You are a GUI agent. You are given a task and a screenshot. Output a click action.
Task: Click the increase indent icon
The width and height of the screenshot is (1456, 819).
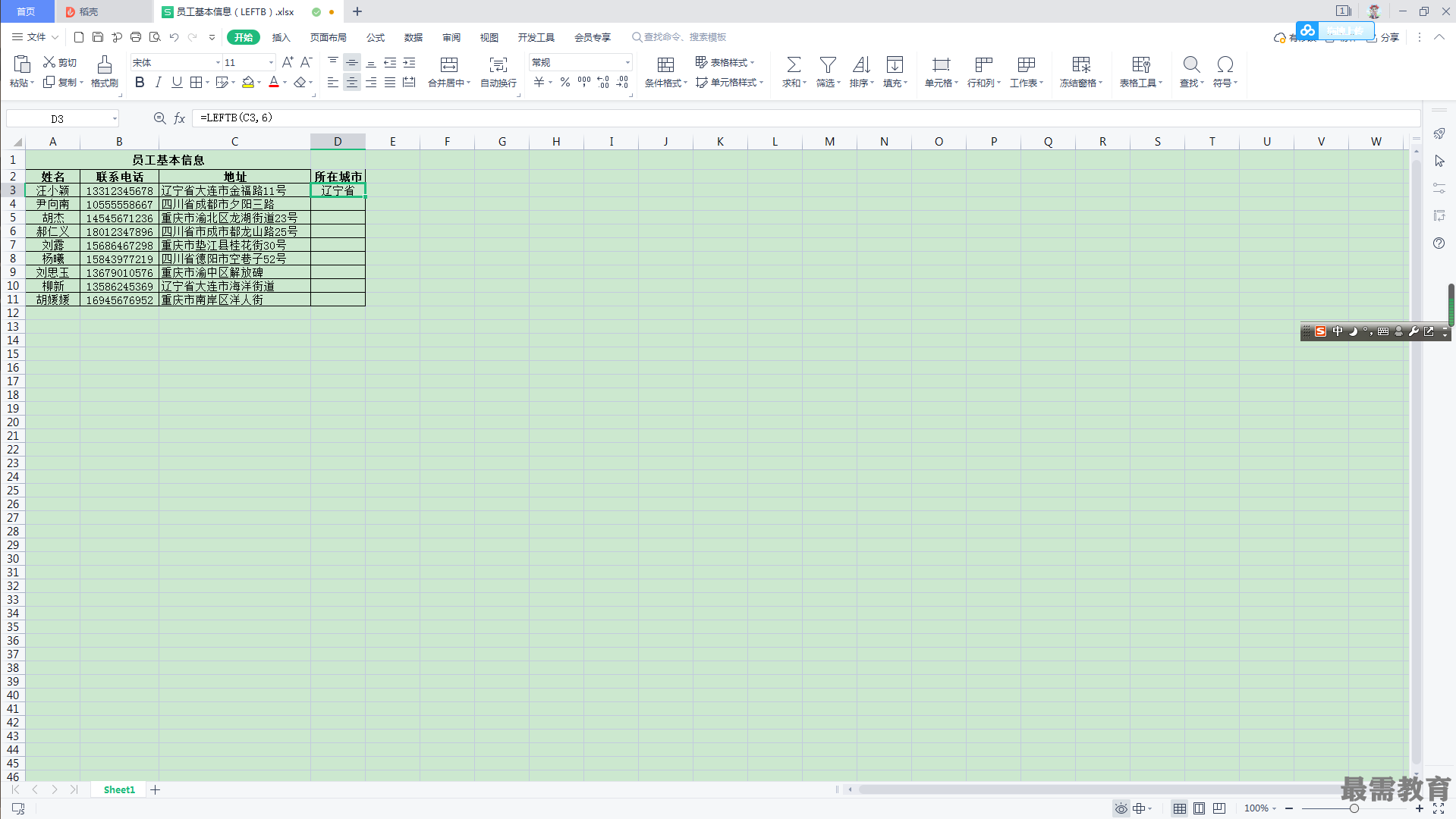point(409,62)
